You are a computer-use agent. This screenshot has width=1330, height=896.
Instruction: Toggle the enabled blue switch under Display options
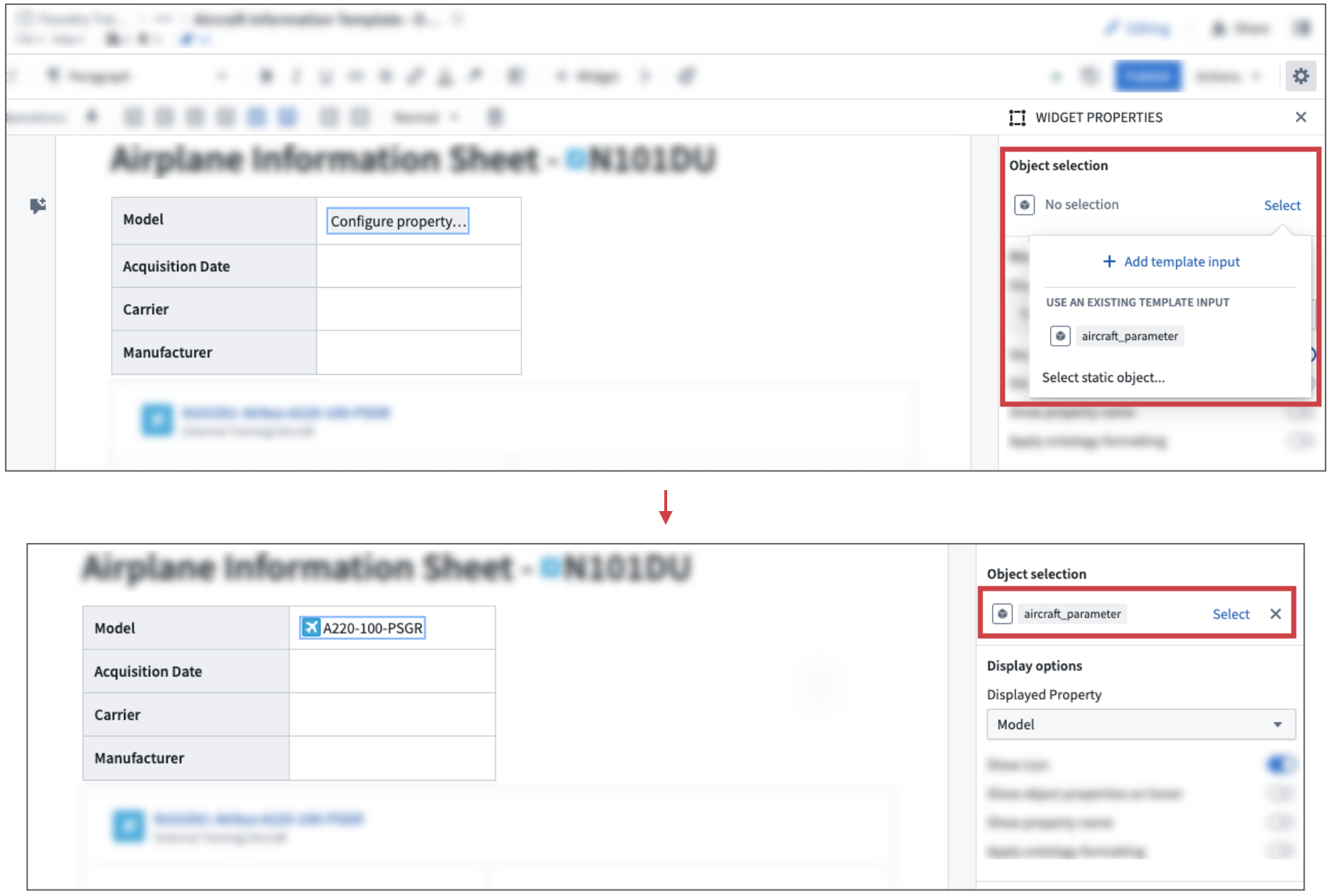coord(1280,764)
